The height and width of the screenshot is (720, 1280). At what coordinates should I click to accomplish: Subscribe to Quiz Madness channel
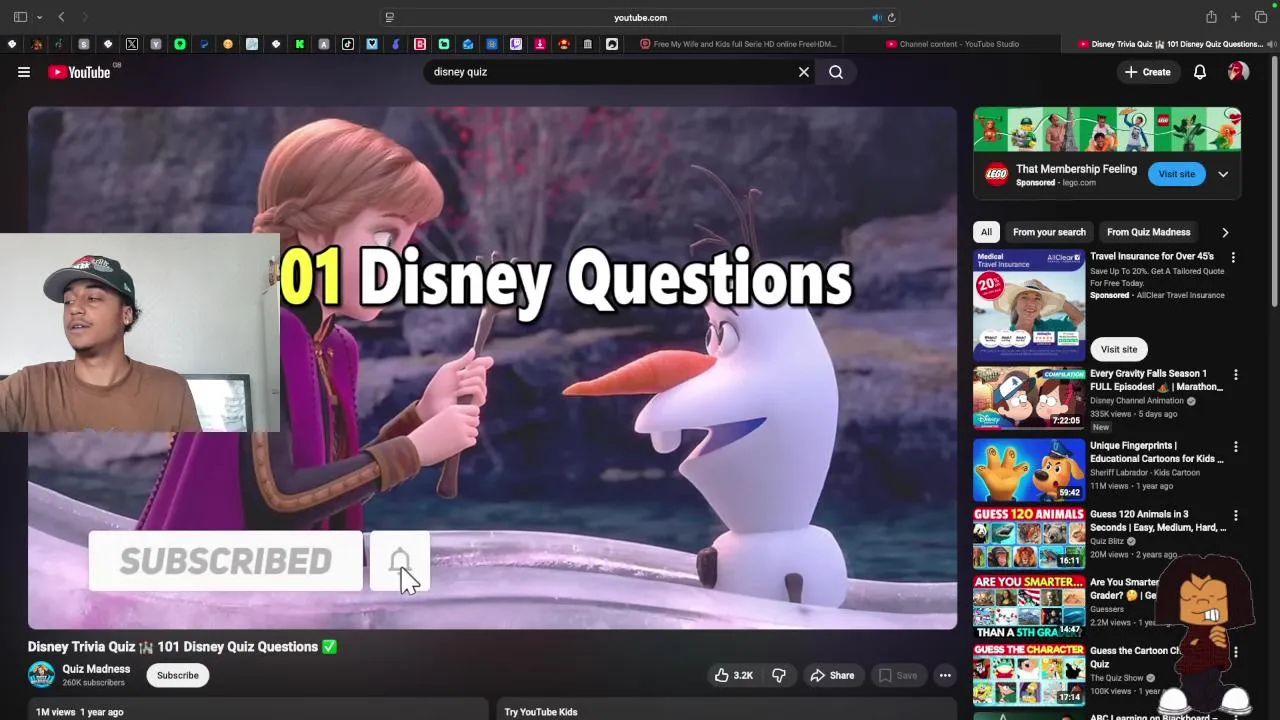(x=178, y=675)
